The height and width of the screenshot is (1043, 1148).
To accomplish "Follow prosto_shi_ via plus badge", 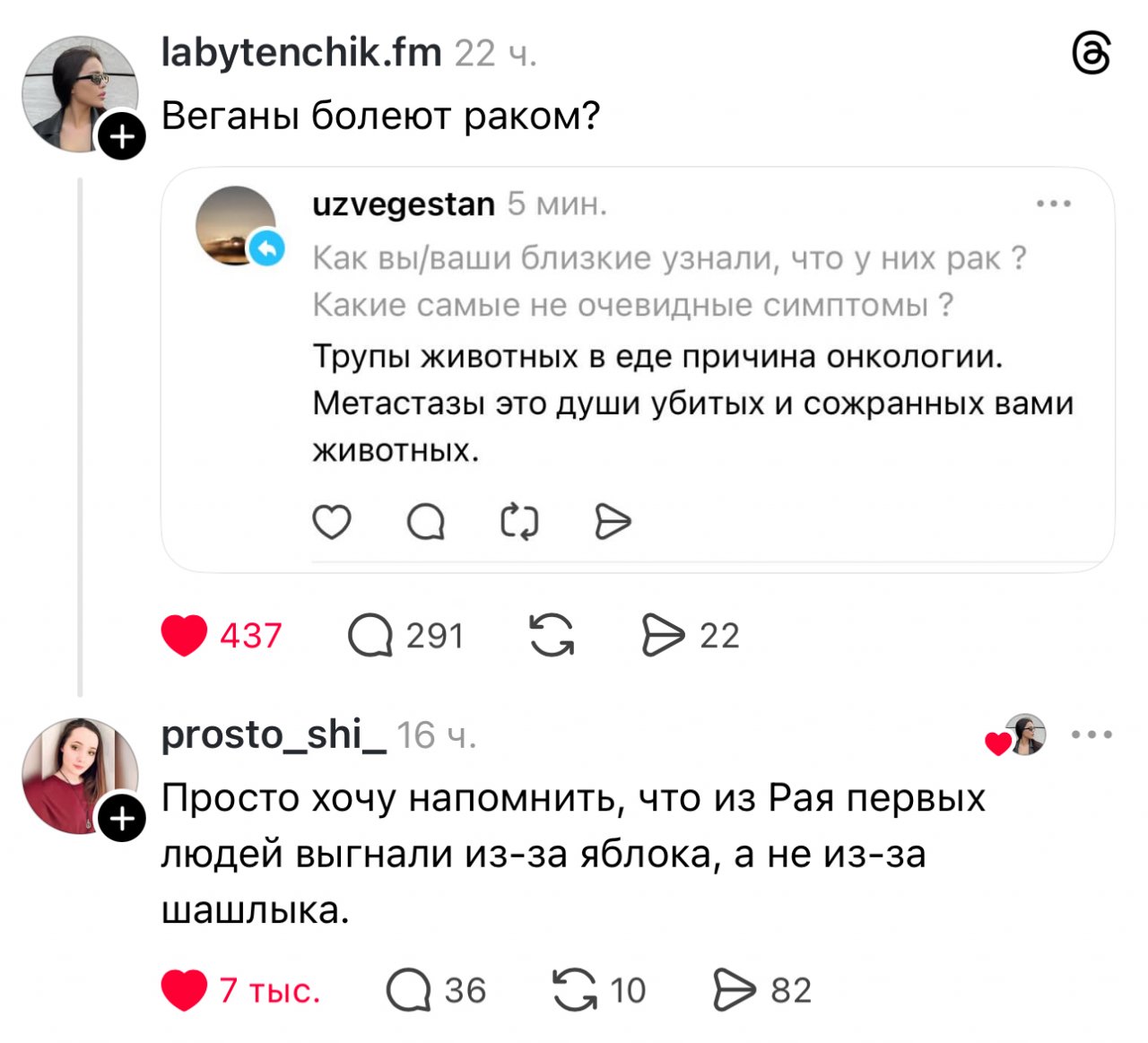I will pyautogui.click(x=122, y=819).
